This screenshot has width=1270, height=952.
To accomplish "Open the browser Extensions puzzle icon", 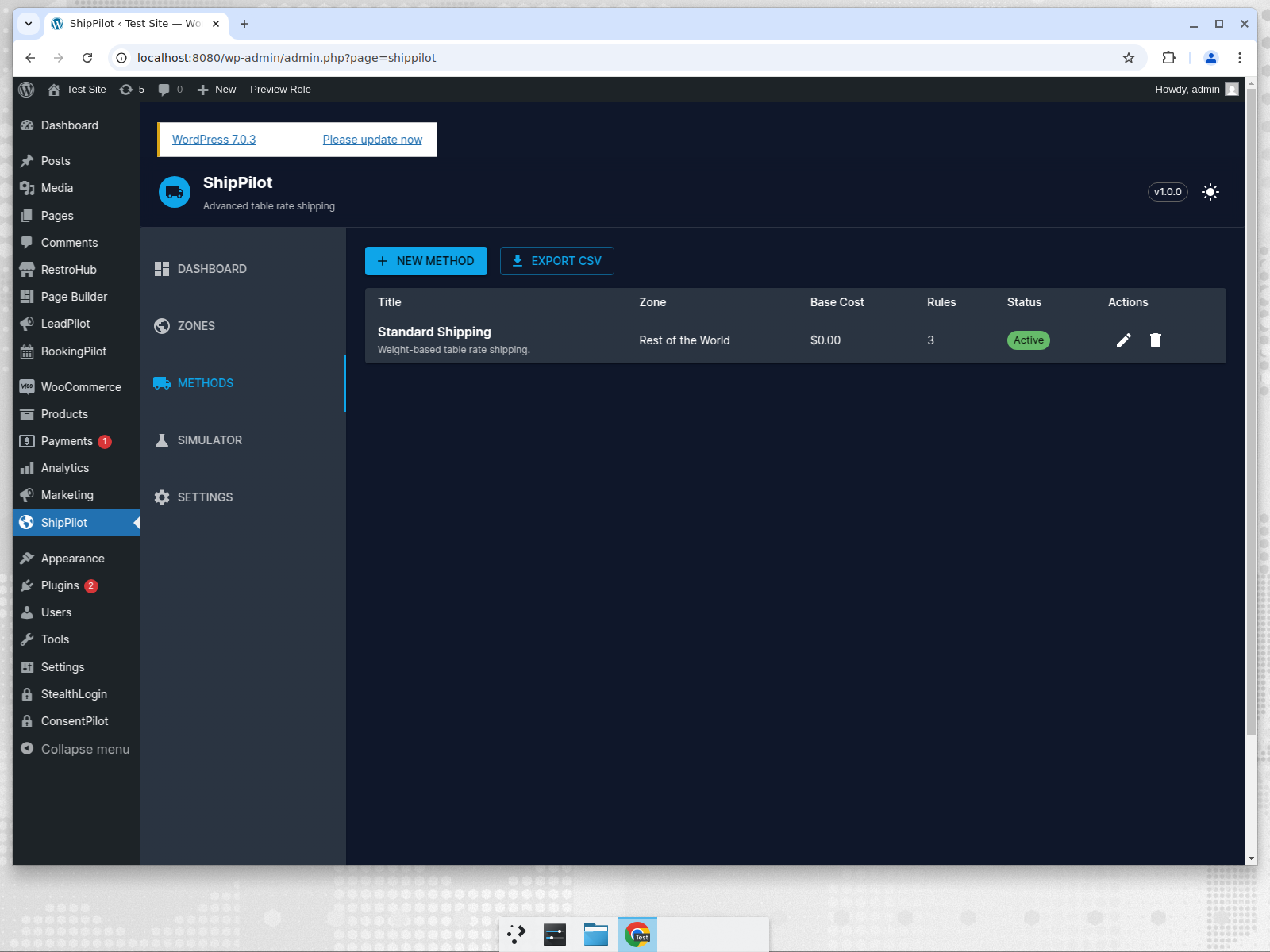I will pyautogui.click(x=1168, y=58).
